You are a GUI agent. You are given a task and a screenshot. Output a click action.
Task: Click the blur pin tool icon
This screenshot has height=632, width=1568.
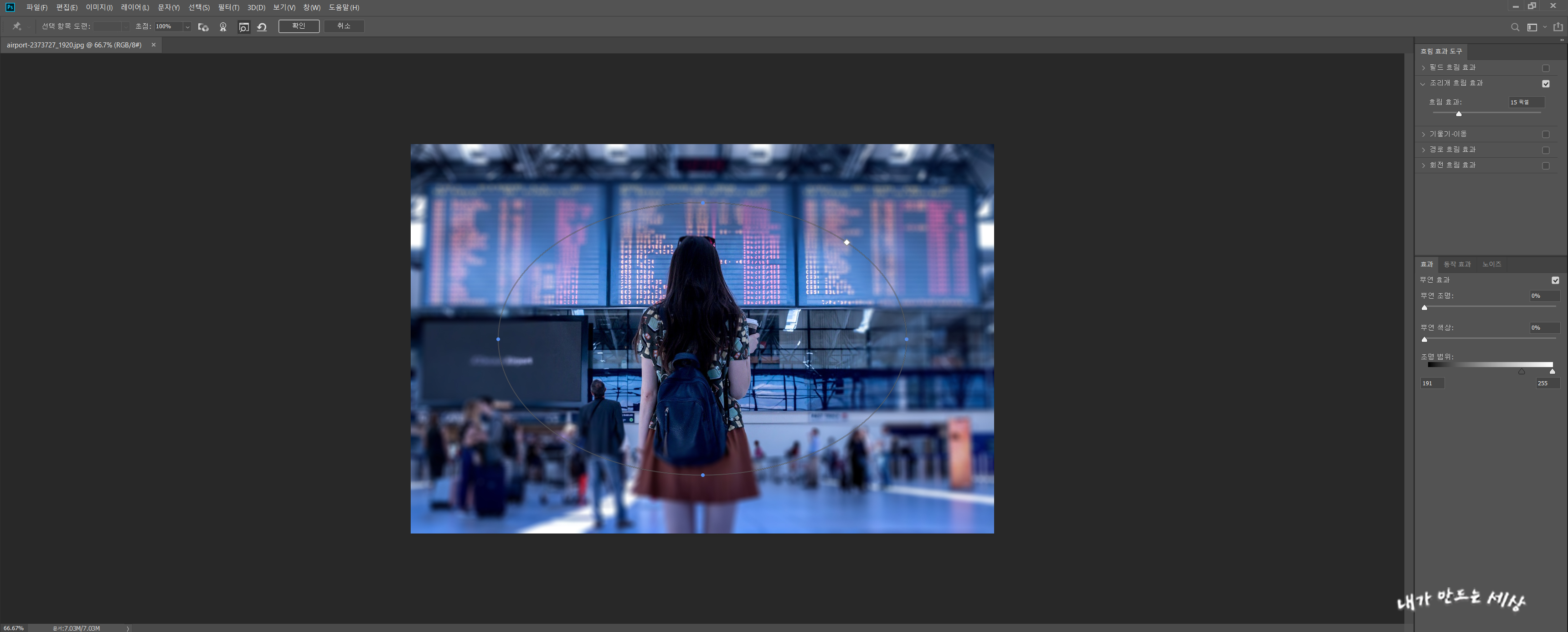coord(16,26)
